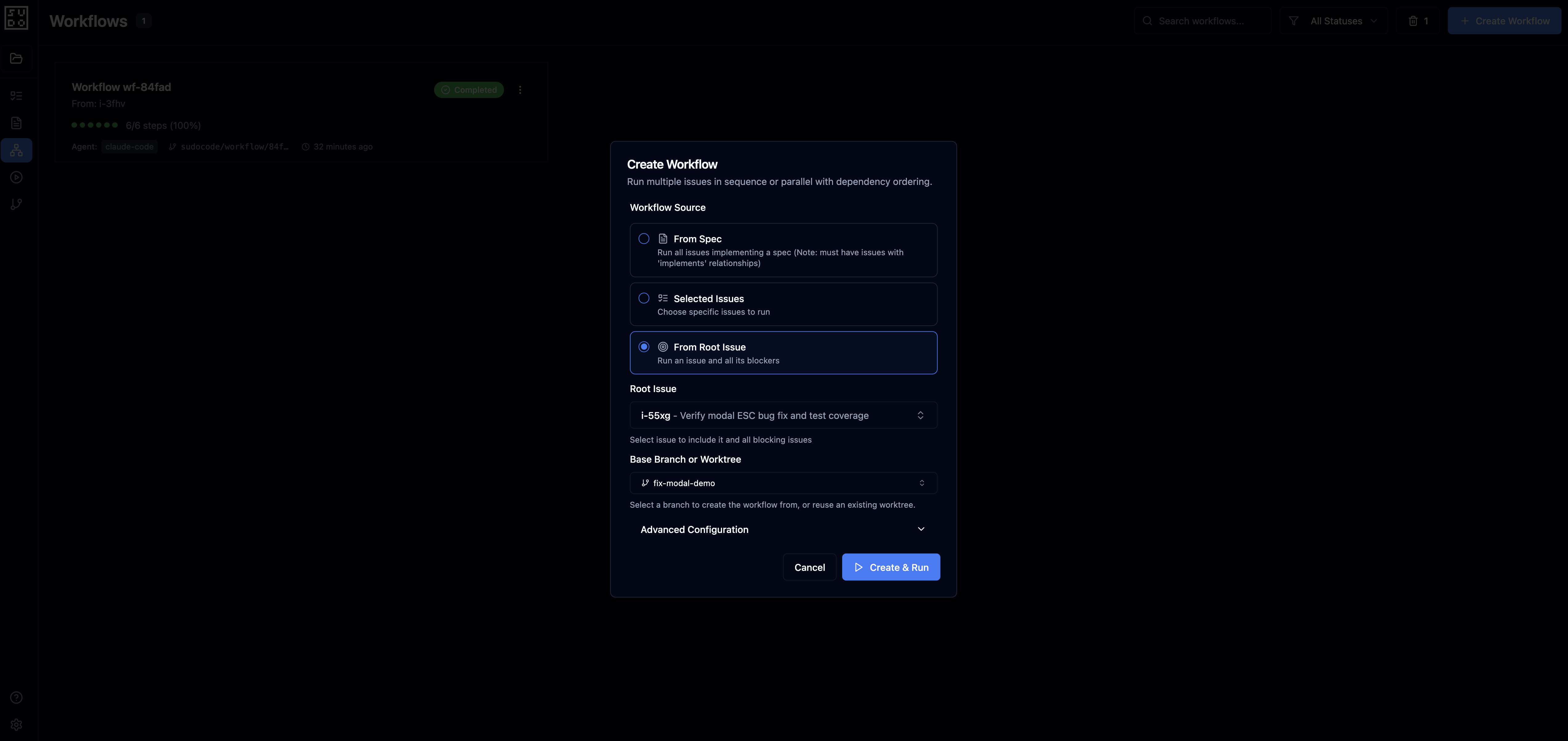Screen dimensions: 1568x741
Task: Select the Selected Issues radio button
Action: tap(644, 298)
